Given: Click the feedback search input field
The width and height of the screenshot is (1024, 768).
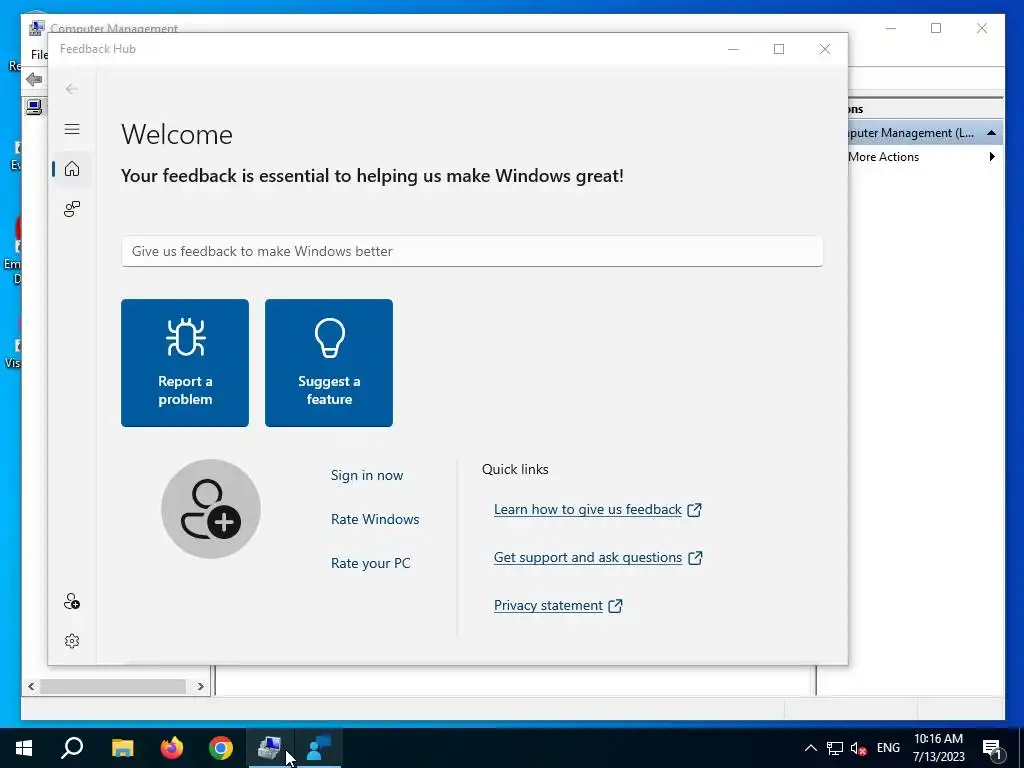Looking at the screenshot, I should click(x=472, y=251).
